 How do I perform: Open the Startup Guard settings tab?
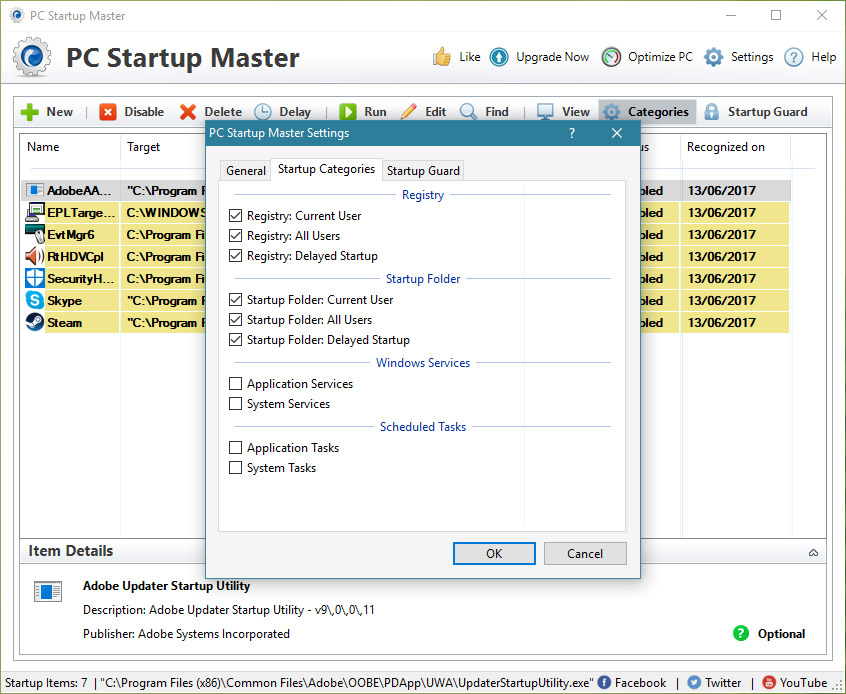click(423, 171)
